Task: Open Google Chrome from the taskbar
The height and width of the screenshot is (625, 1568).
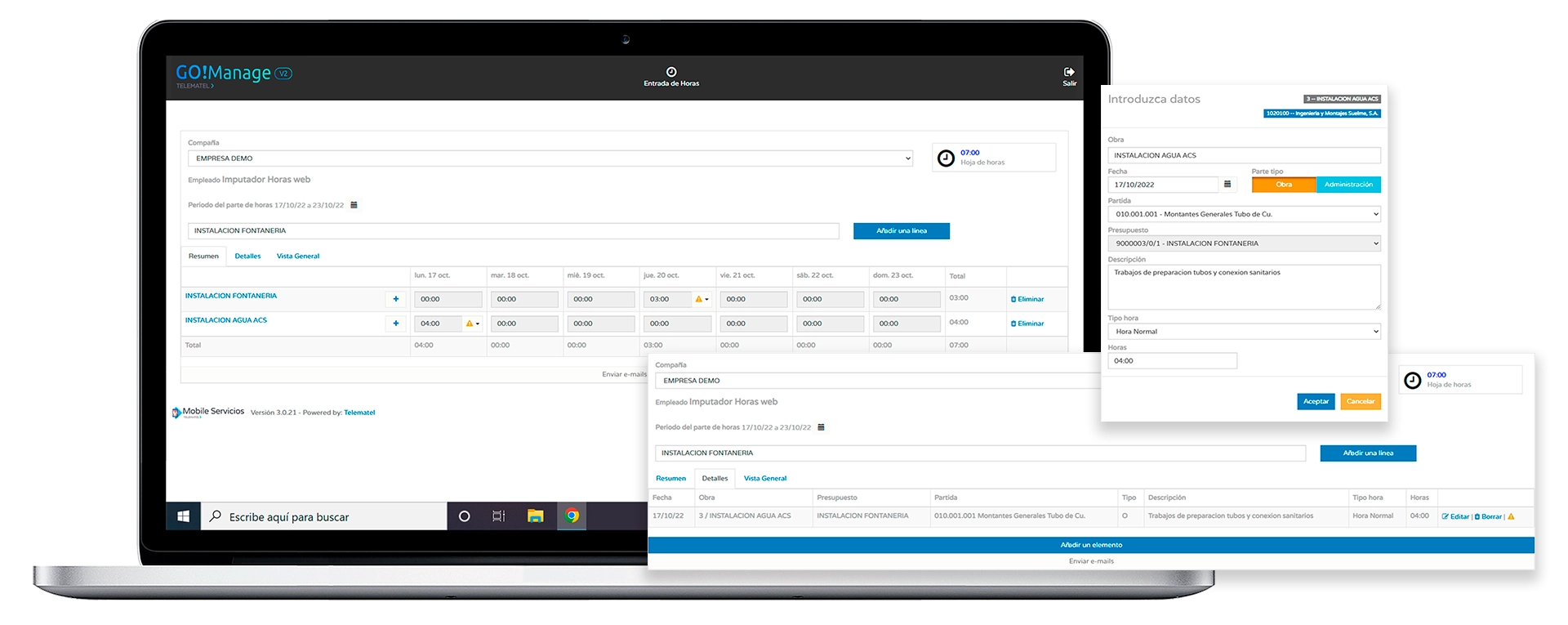Action: pyautogui.click(x=572, y=516)
